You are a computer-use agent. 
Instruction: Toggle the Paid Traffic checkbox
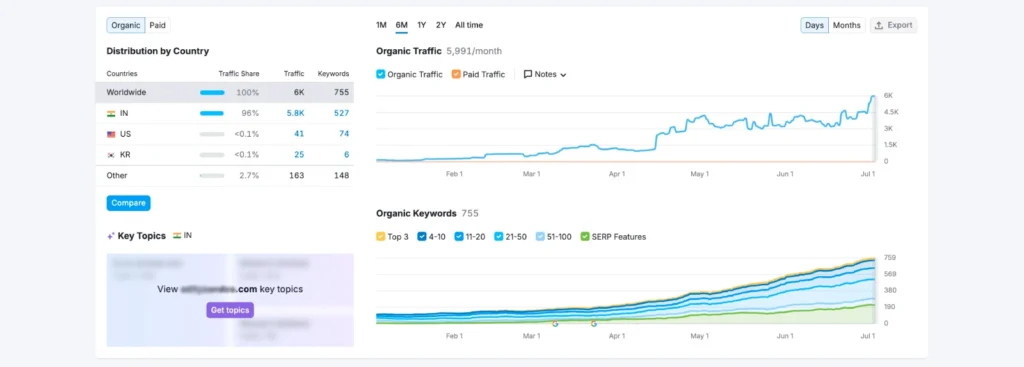pyautogui.click(x=456, y=74)
